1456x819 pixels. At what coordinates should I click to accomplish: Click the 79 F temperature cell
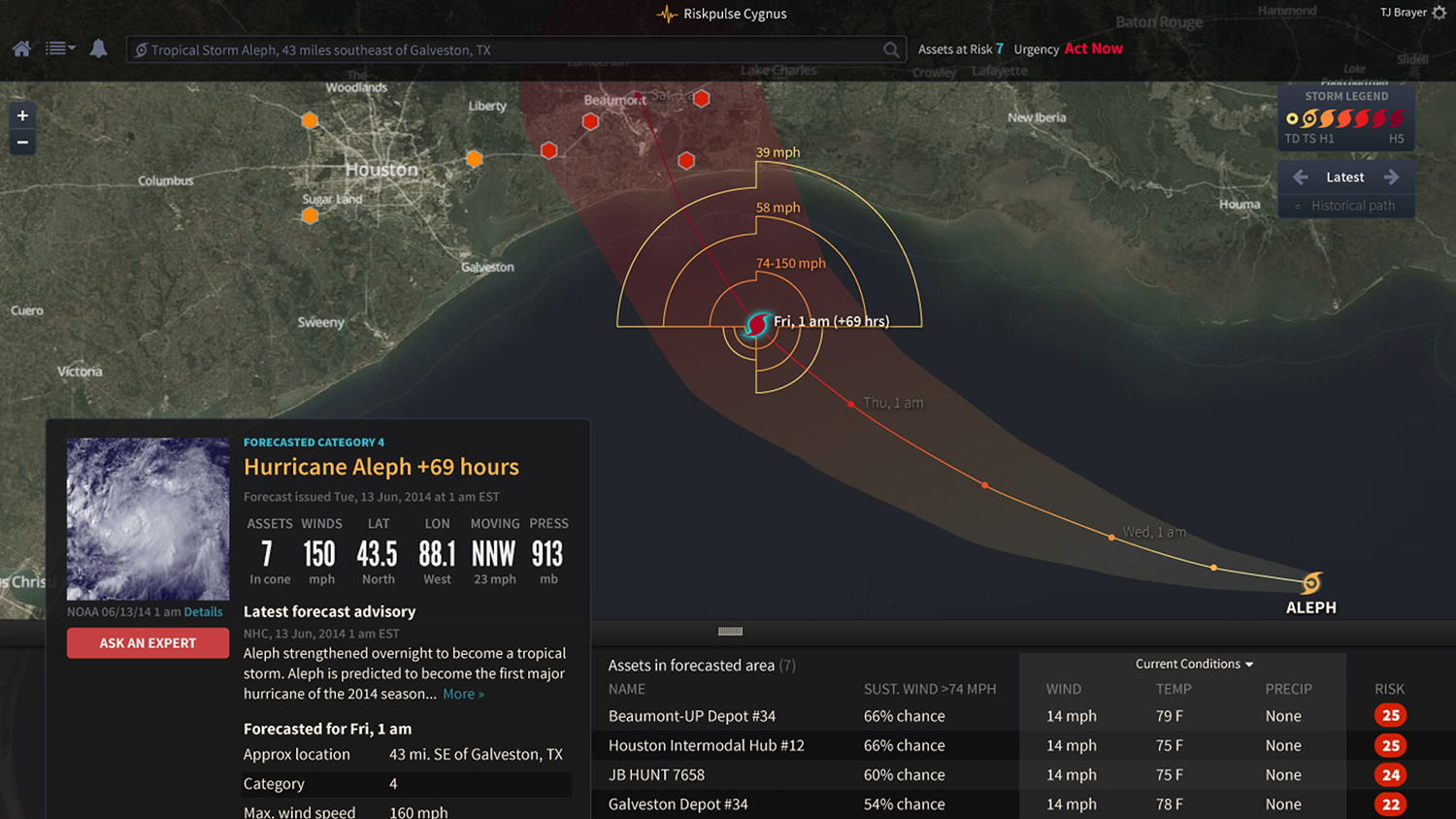click(x=1169, y=716)
